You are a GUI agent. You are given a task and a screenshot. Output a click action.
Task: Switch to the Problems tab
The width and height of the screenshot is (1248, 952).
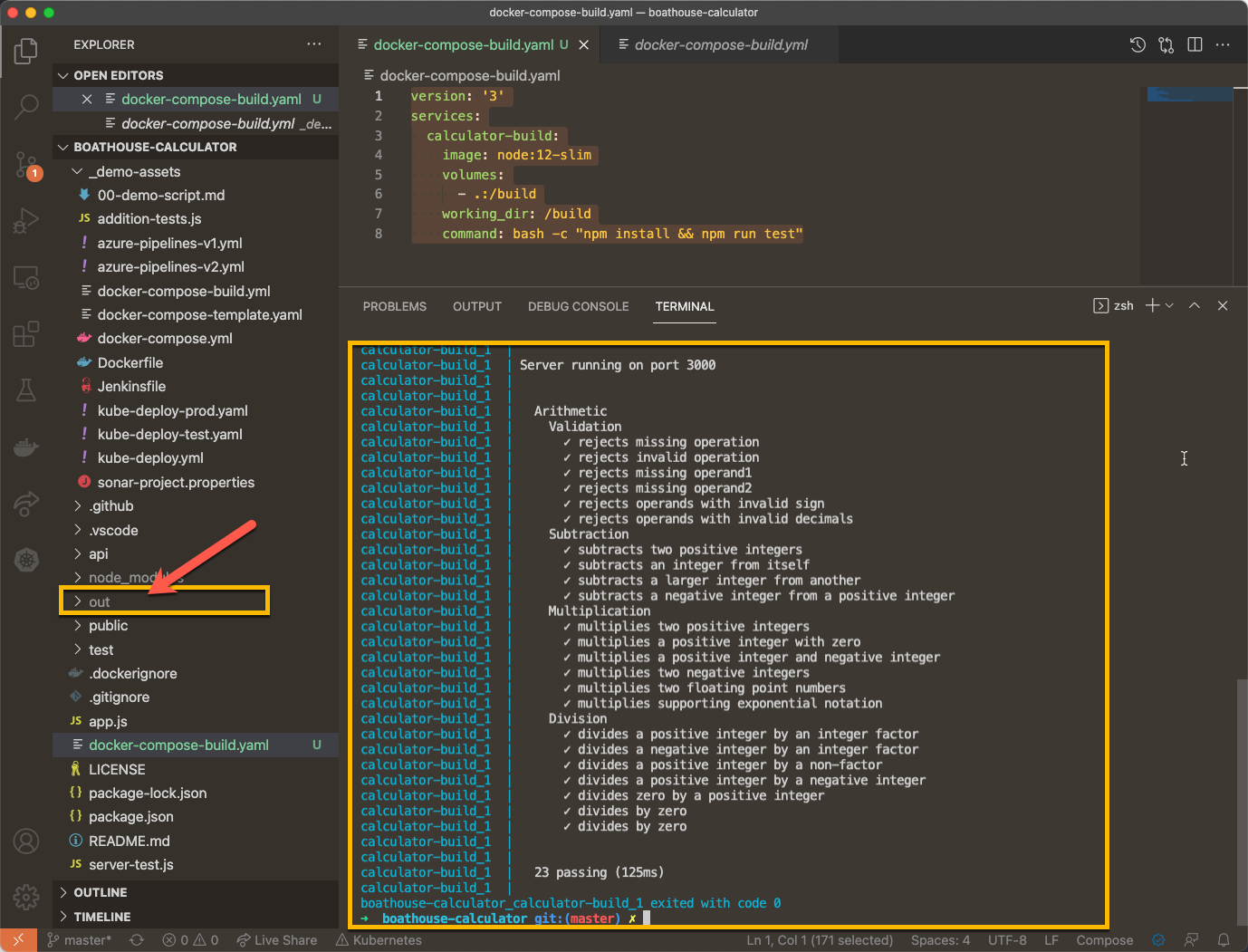(395, 307)
